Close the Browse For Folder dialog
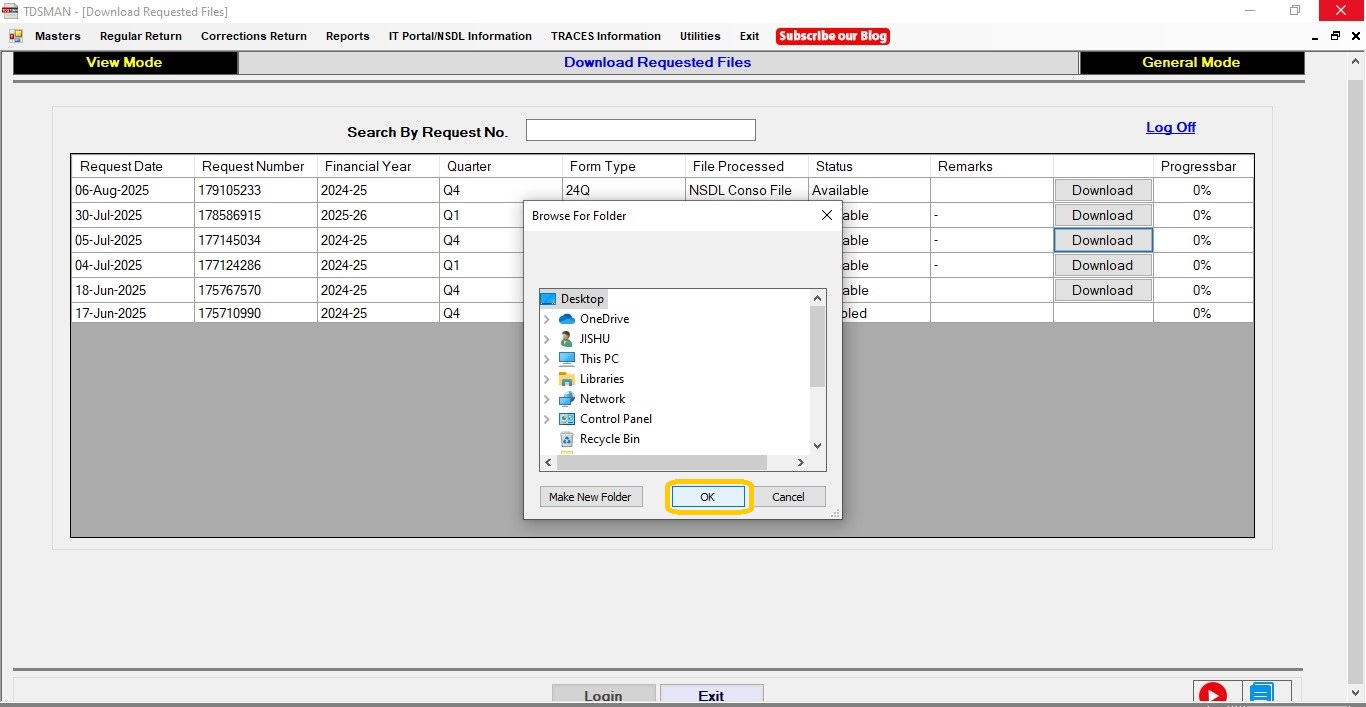 tap(827, 215)
